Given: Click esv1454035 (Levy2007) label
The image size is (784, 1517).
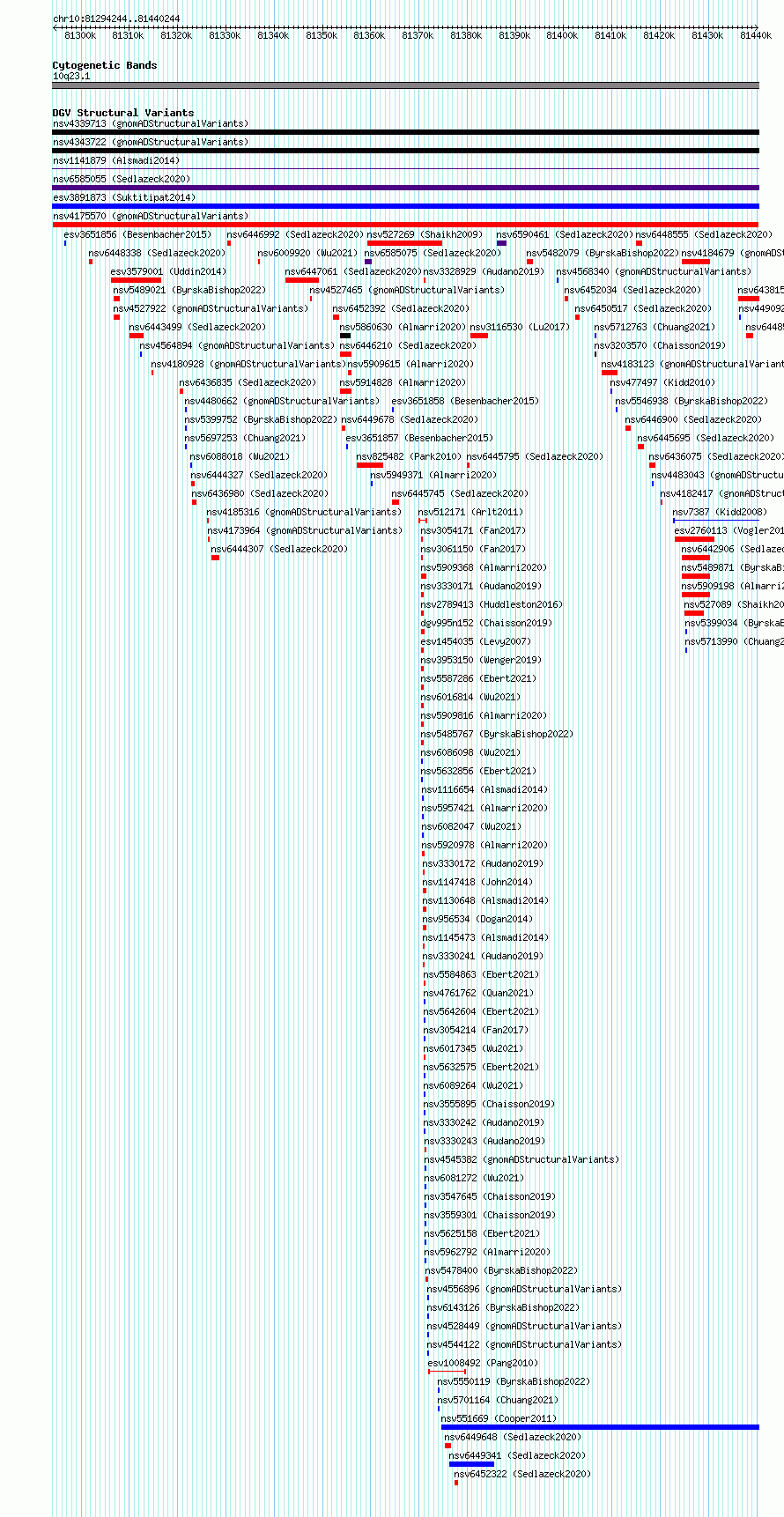Looking at the screenshot, I should (x=476, y=641).
